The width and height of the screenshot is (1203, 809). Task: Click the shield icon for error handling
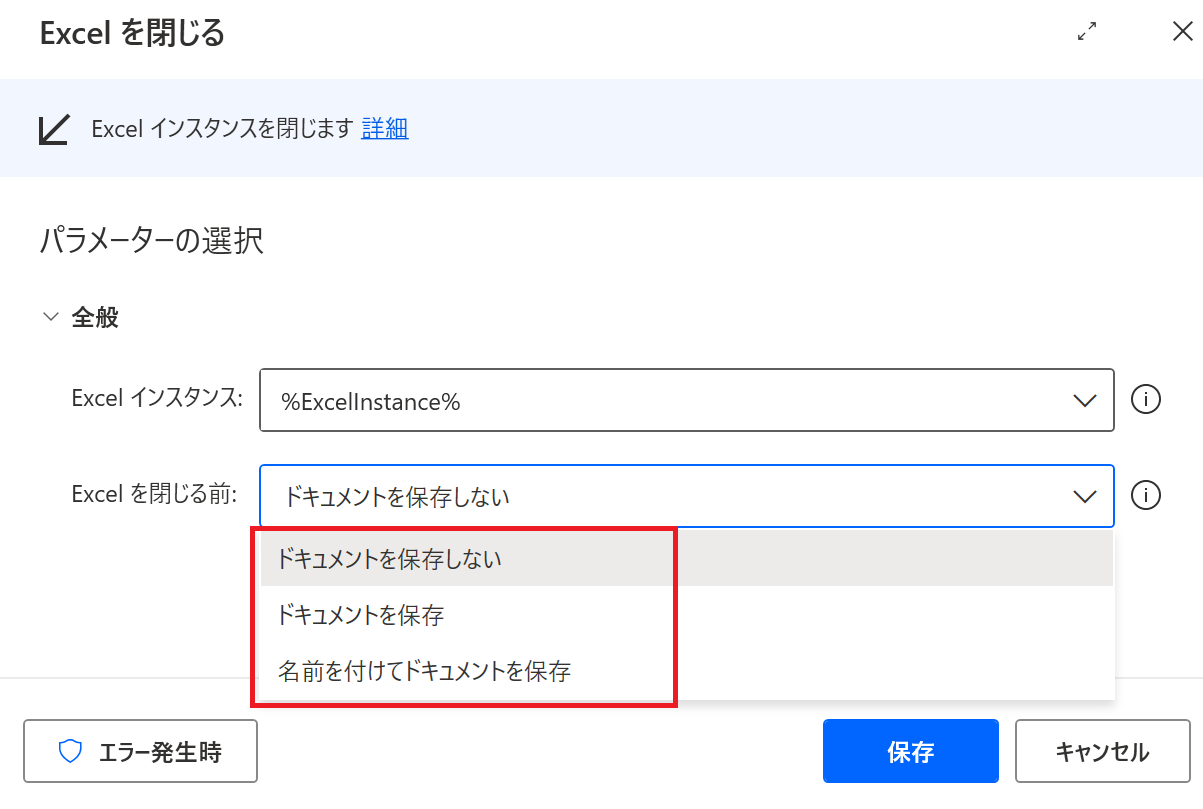(69, 751)
